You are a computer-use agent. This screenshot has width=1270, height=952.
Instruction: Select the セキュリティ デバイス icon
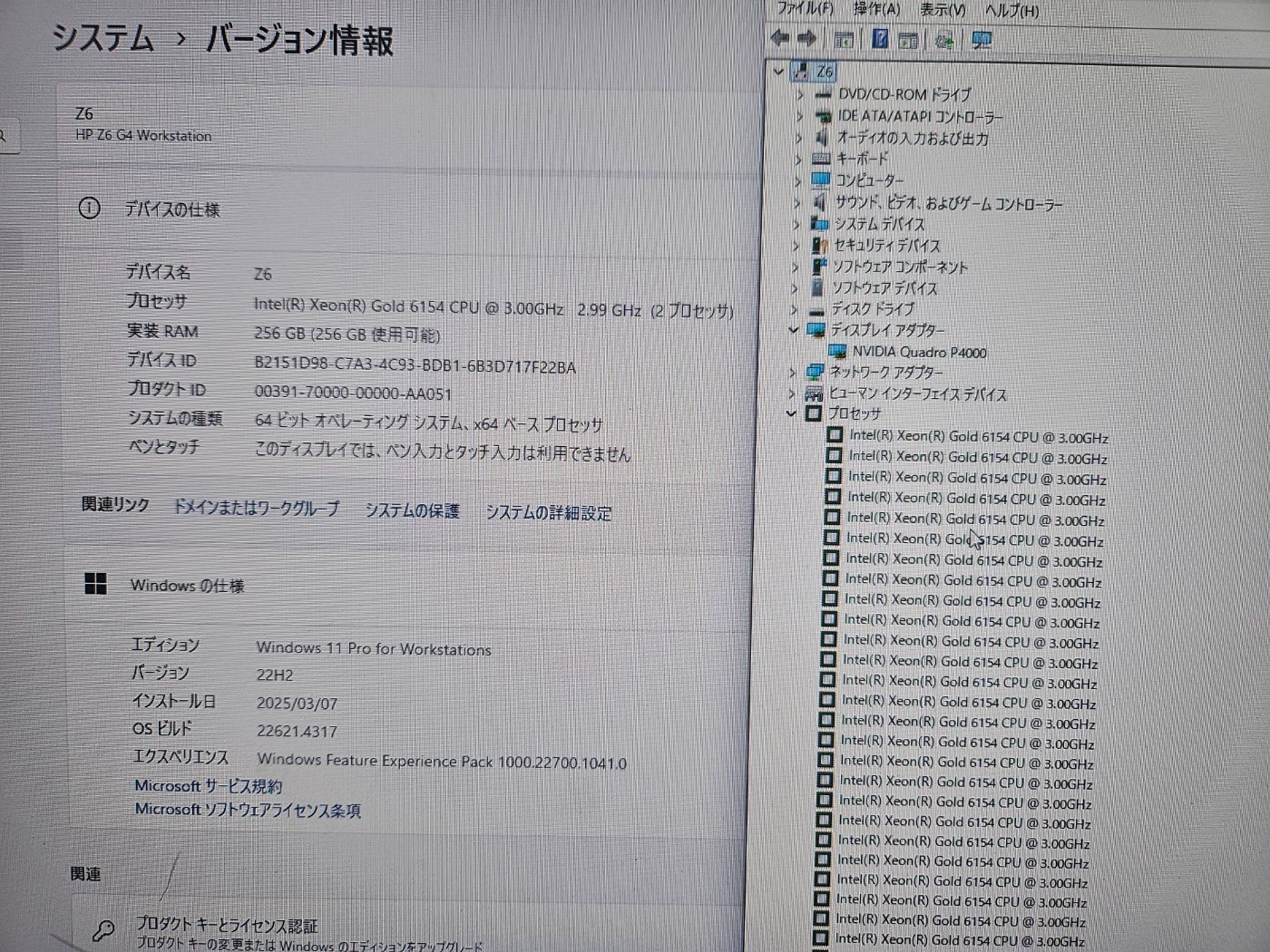pyautogui.click(x=820, y=245)
